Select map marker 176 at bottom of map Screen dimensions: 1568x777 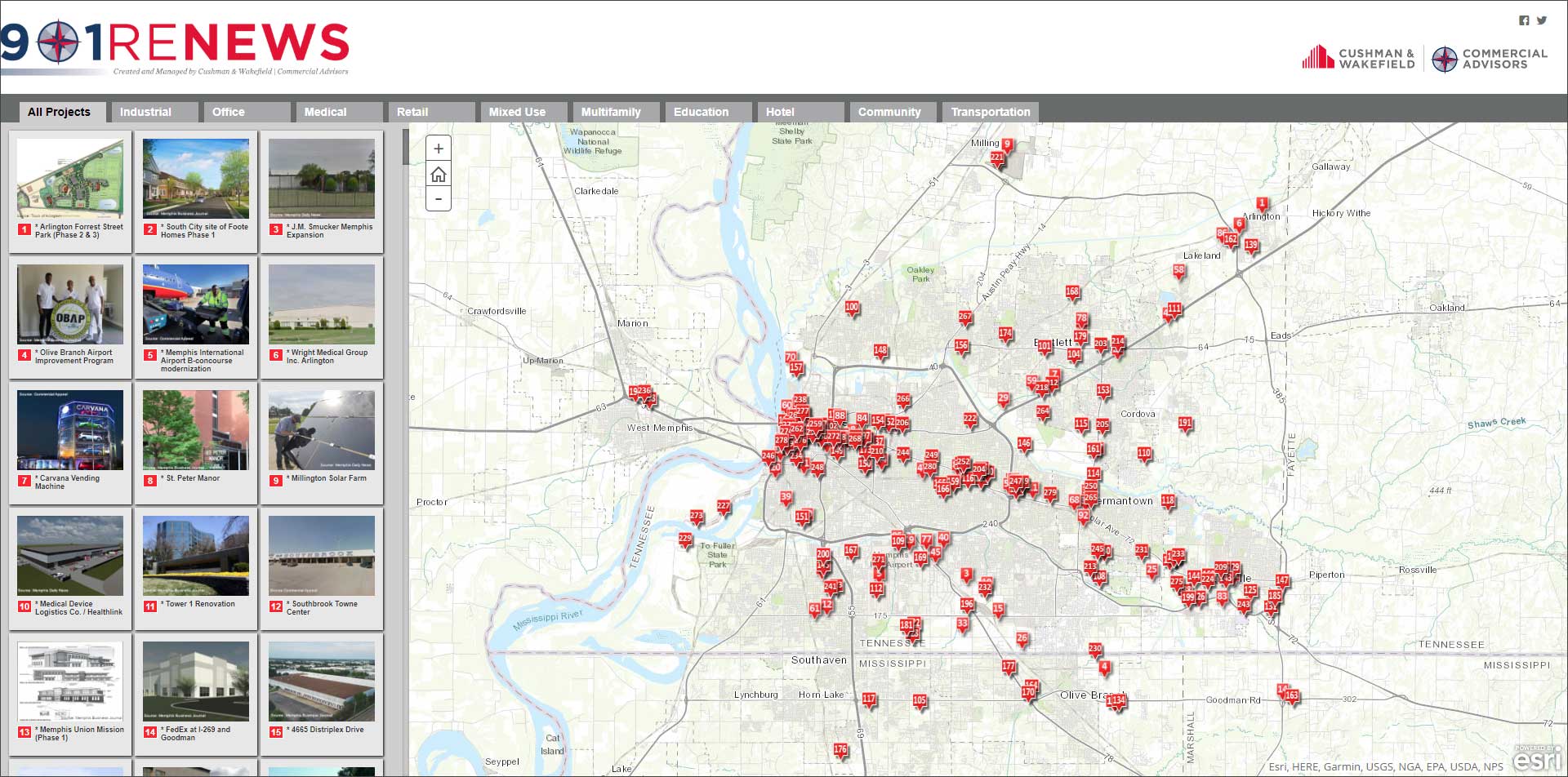(x=840, y=750)
